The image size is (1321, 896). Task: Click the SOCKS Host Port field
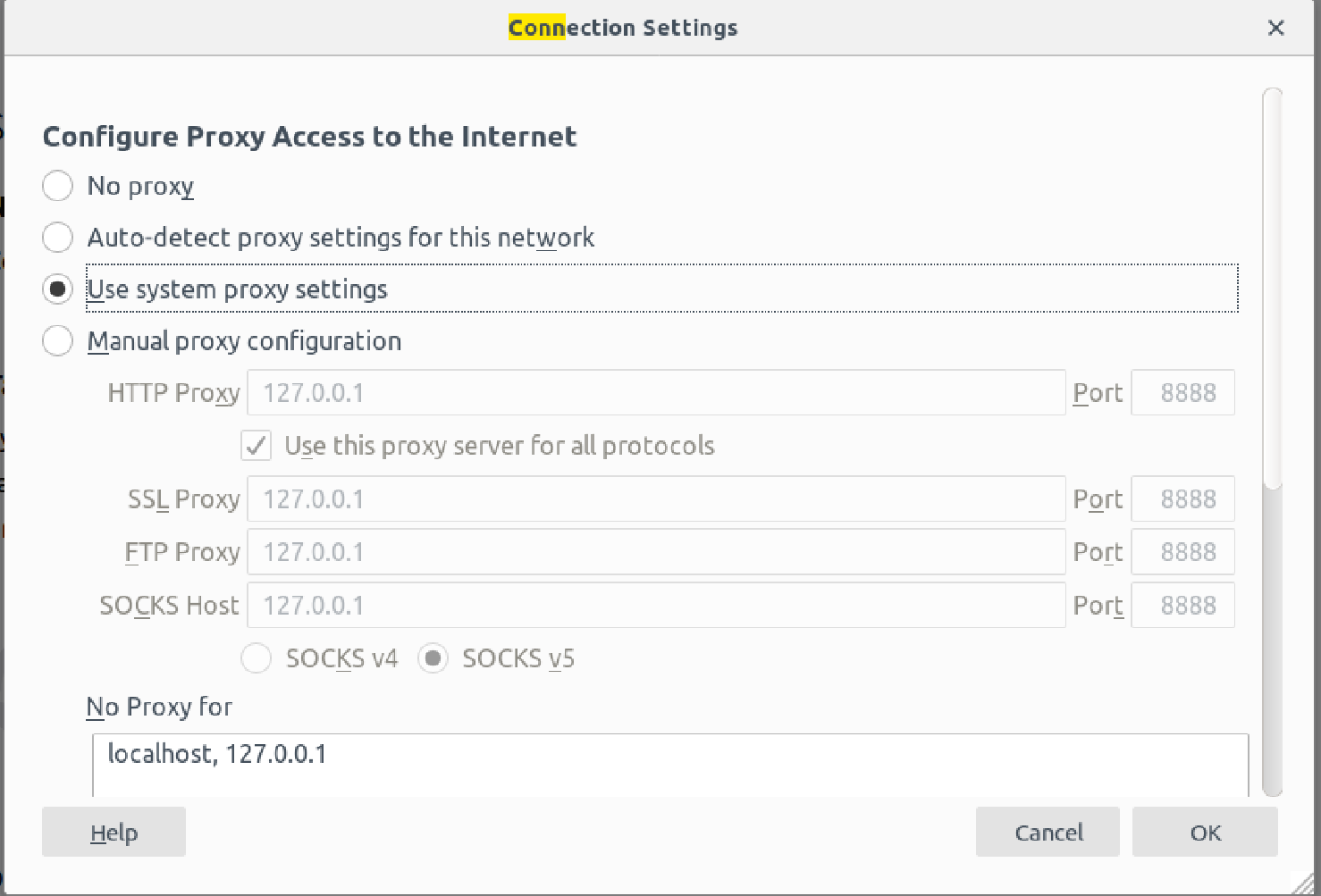coord(1182,606)
